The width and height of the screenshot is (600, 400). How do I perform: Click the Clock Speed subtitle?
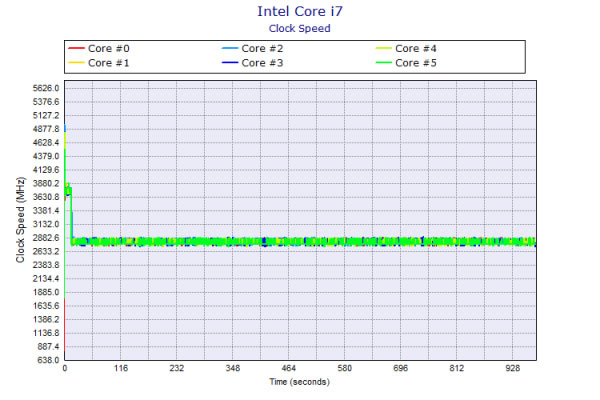pos(300,29)
